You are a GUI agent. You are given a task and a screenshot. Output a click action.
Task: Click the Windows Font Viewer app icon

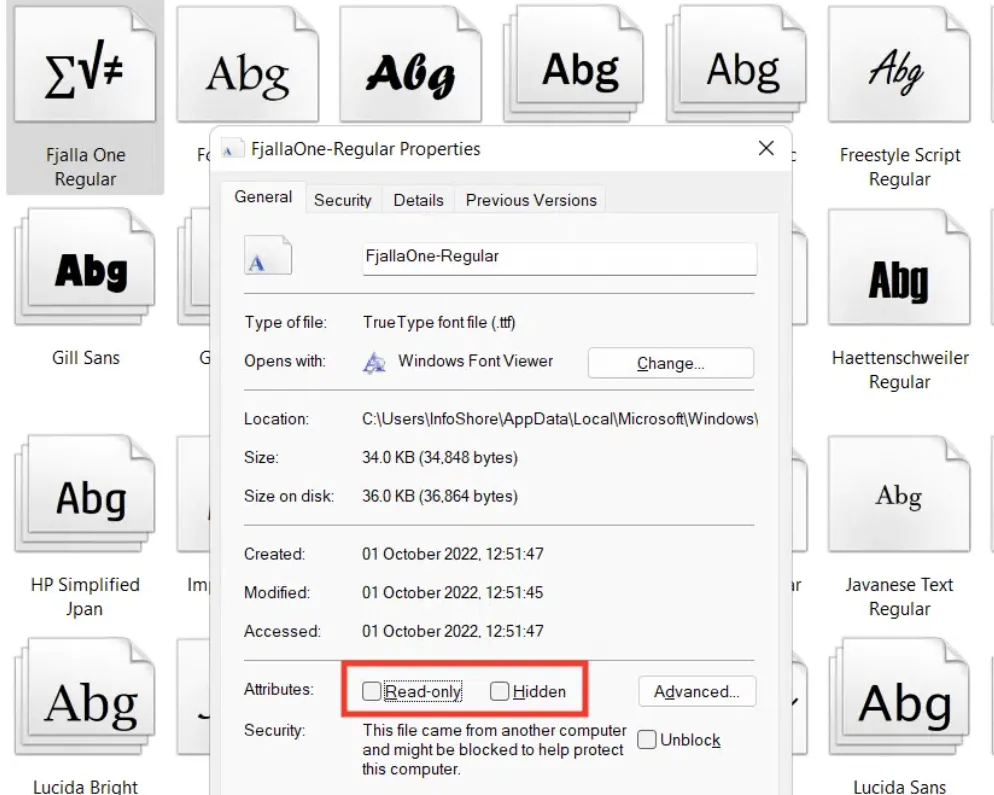point(374,362)
